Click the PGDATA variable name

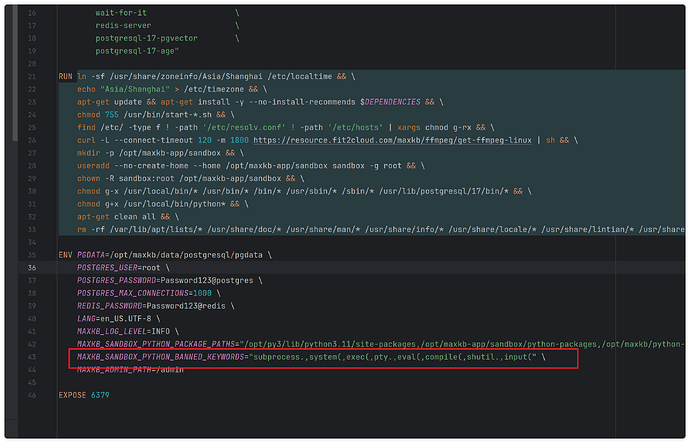[91, 255]
